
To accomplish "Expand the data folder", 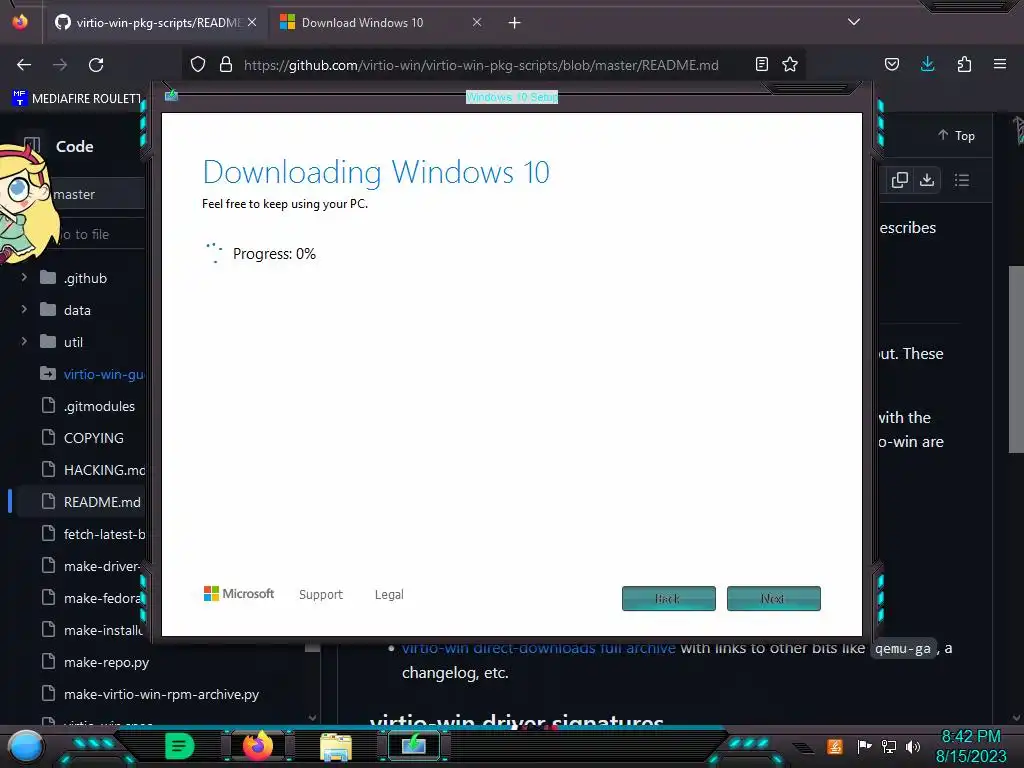I will pyautogui.click(x=24, y=310).
